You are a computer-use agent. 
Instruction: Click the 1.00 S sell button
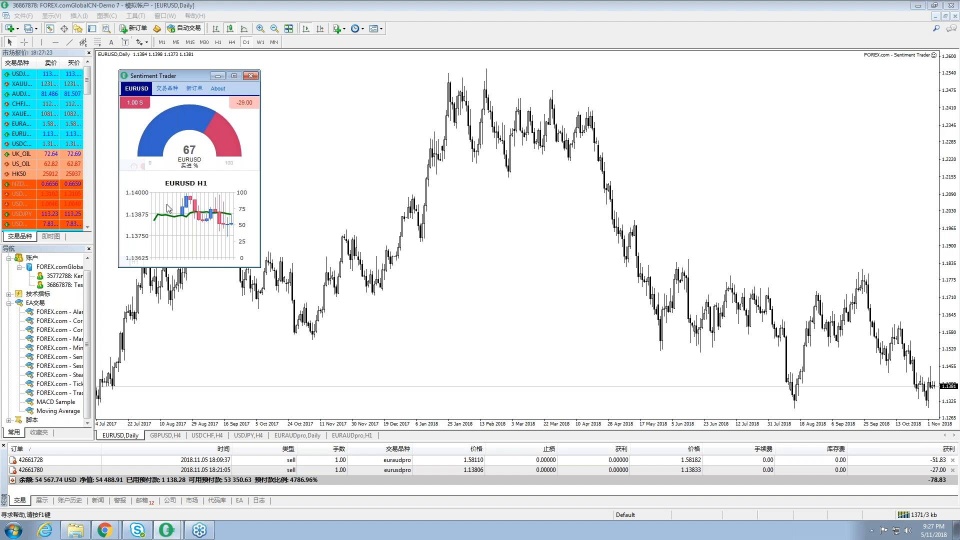tap(134, 102)
